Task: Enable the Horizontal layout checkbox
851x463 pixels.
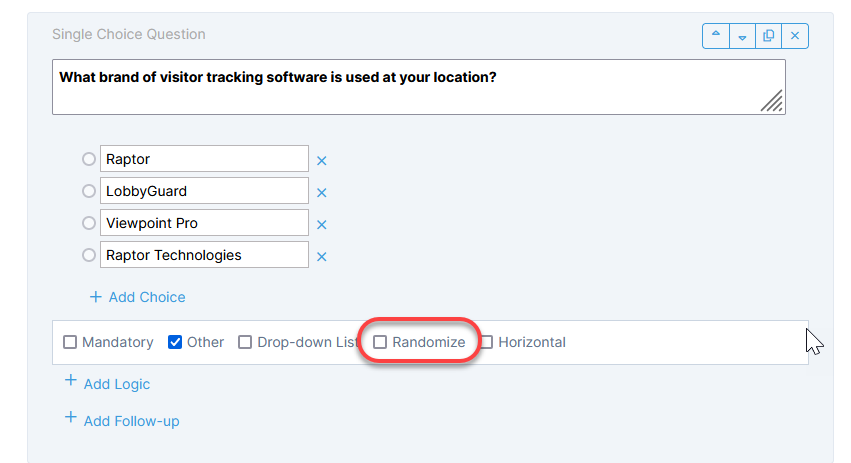Action: pos(487,342)
